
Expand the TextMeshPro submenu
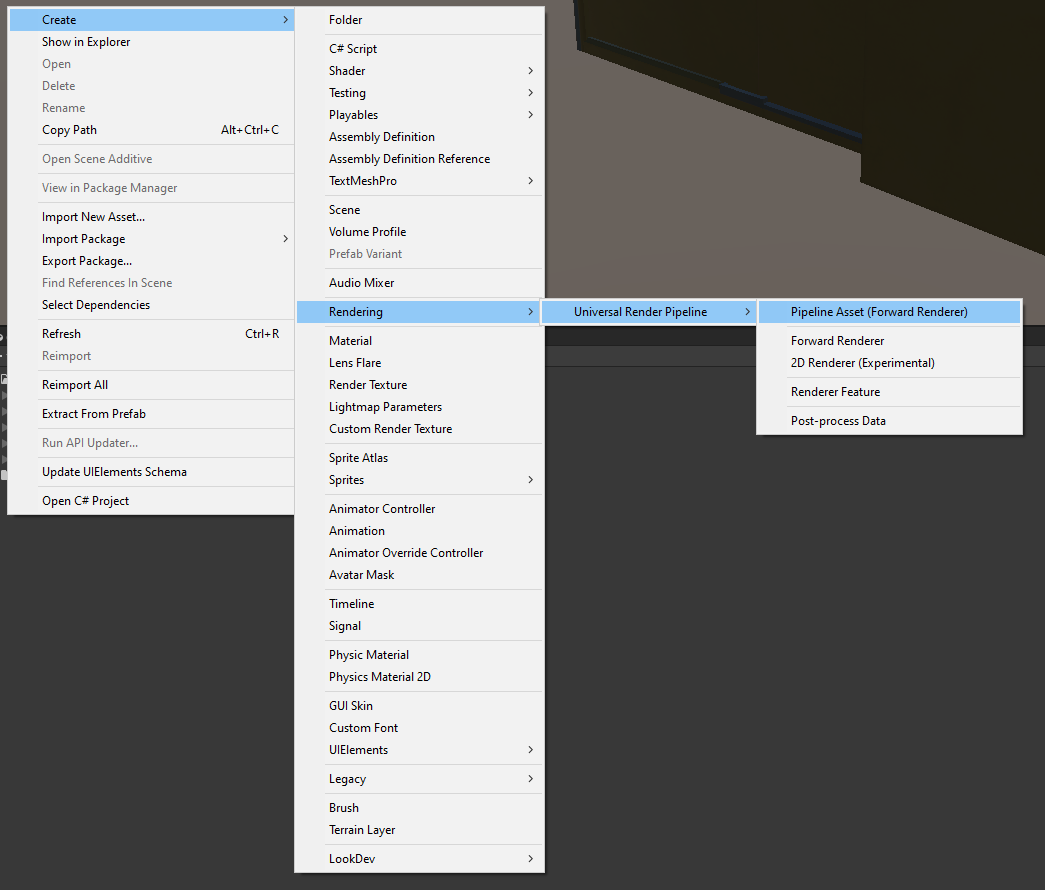click(x=419, y=181)
